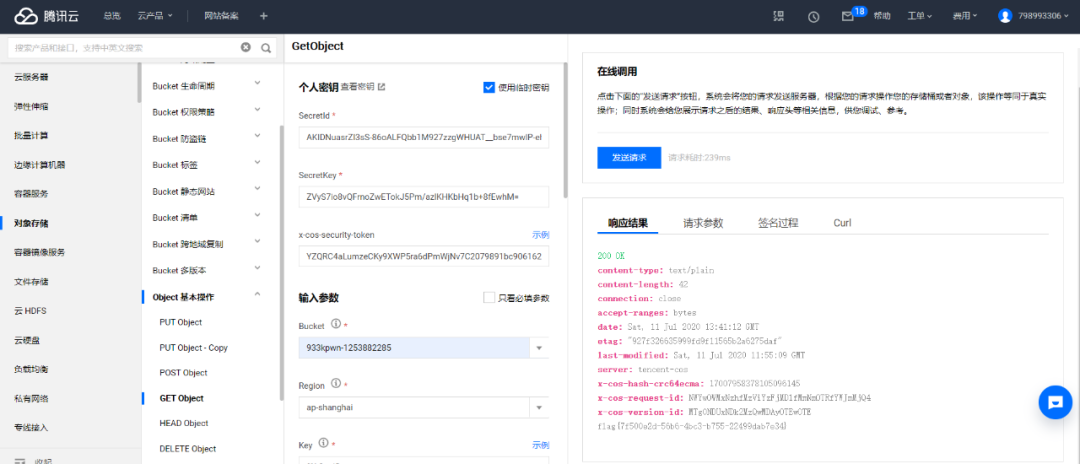Select PUT Object operation
The width and height of the screenshot is (1080, 464).
tap(180, 322)
